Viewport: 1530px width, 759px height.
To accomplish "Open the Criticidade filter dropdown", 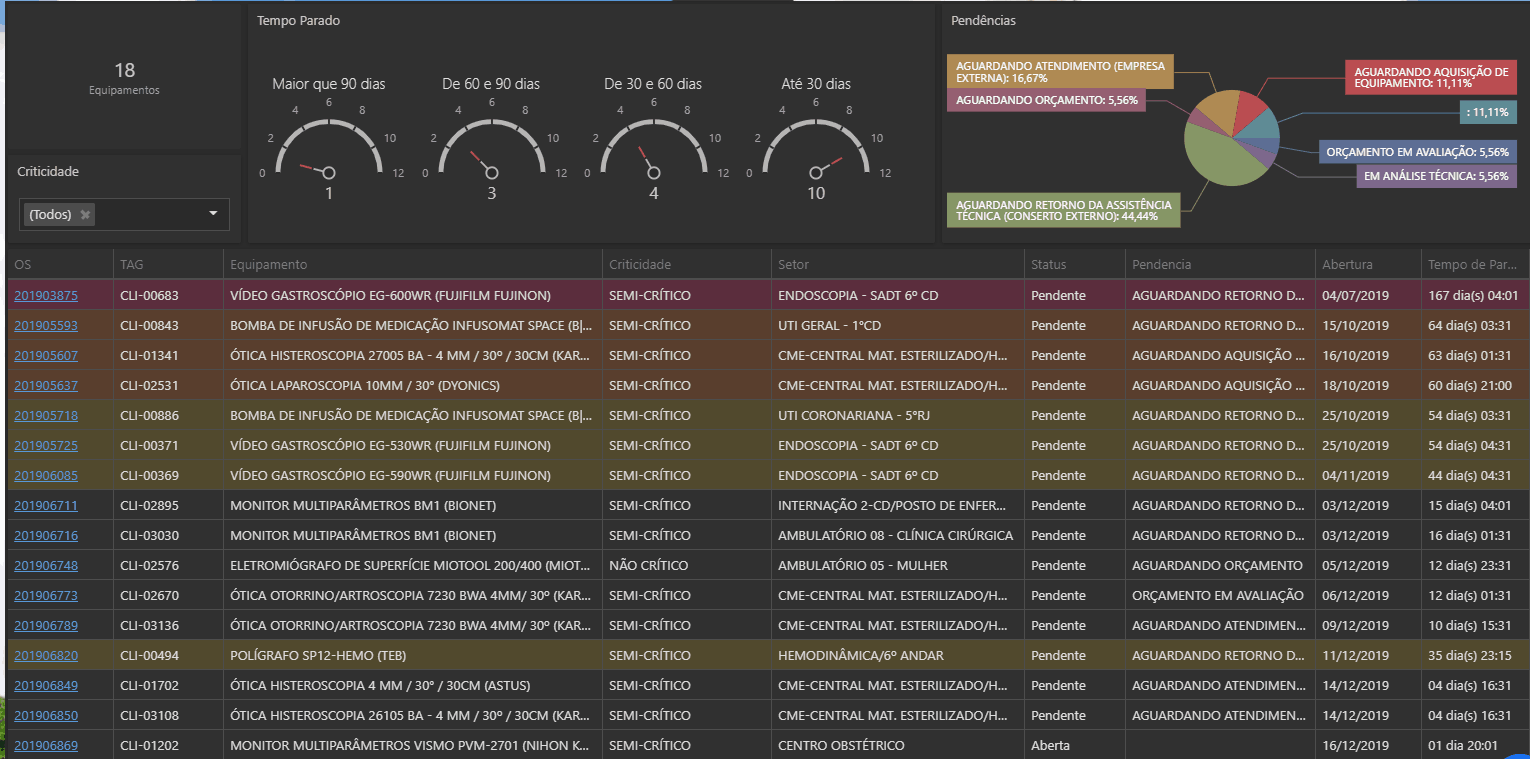I will 212,214.
